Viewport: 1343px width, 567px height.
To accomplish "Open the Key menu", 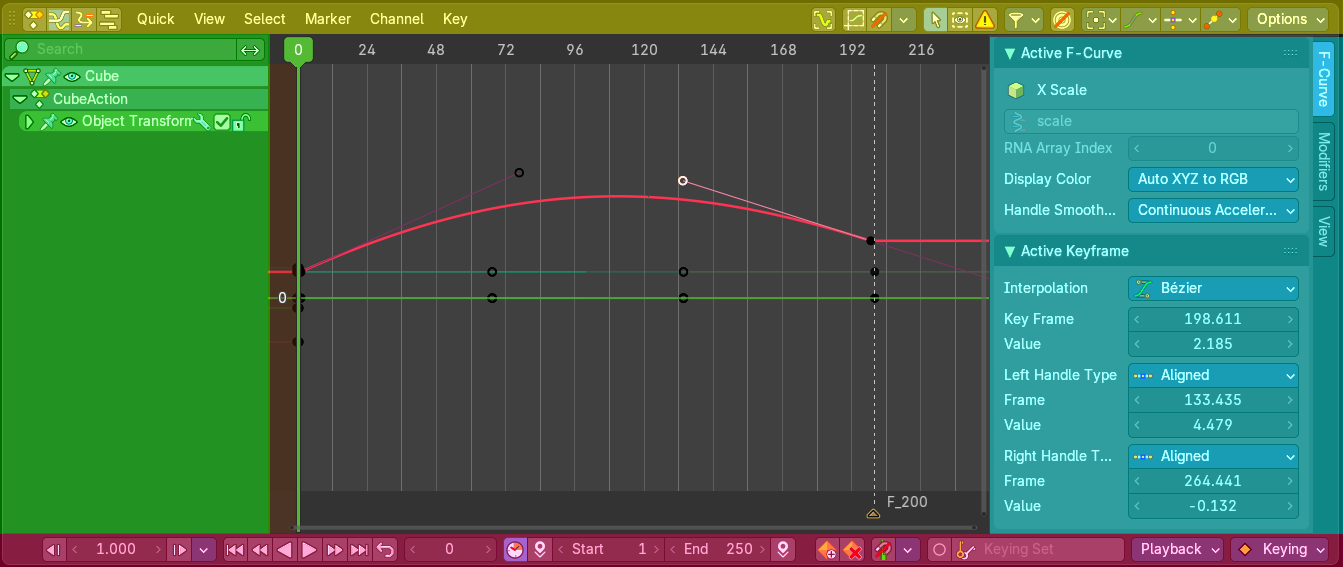I will (x=455, y=19).
